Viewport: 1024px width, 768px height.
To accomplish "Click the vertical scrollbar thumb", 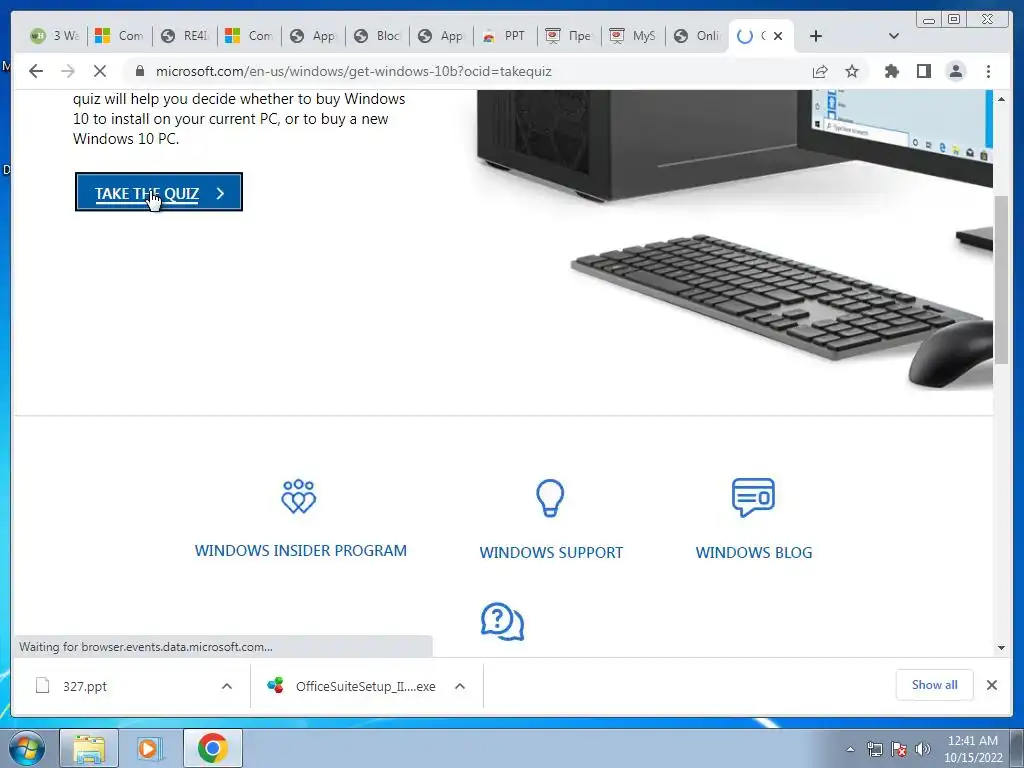I will (x=1001, y=280).
